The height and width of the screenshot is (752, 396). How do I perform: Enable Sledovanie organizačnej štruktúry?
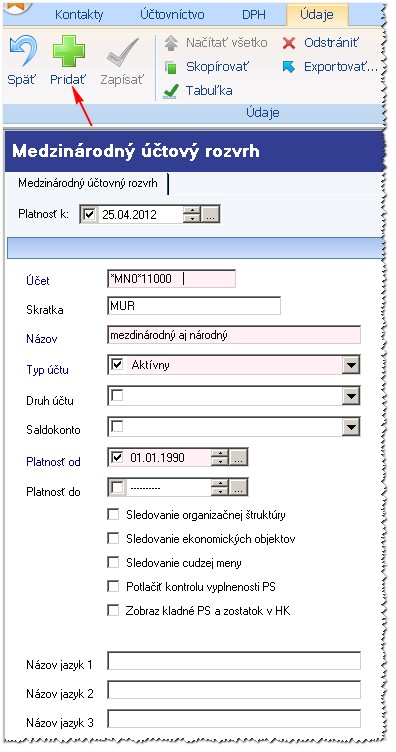(113, 515)
